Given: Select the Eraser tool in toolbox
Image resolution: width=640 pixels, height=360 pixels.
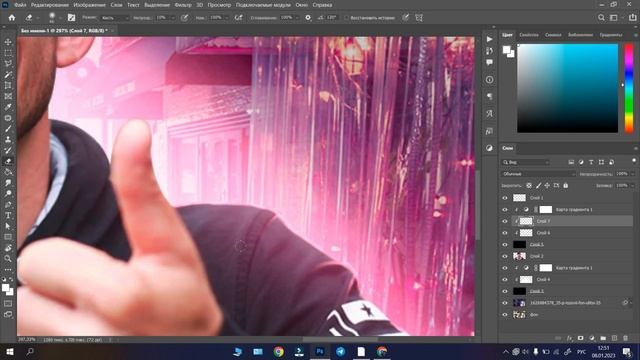Looking at the screenshot, I should [8, 161].
